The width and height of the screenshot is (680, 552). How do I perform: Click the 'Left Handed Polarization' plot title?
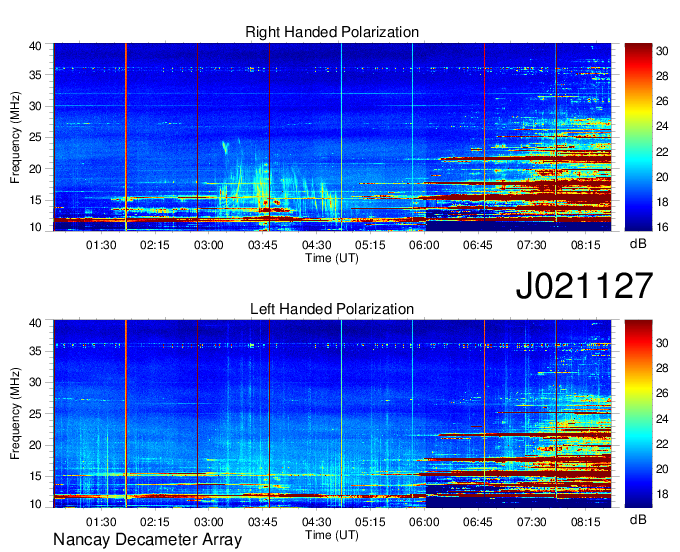pos(332,309)
